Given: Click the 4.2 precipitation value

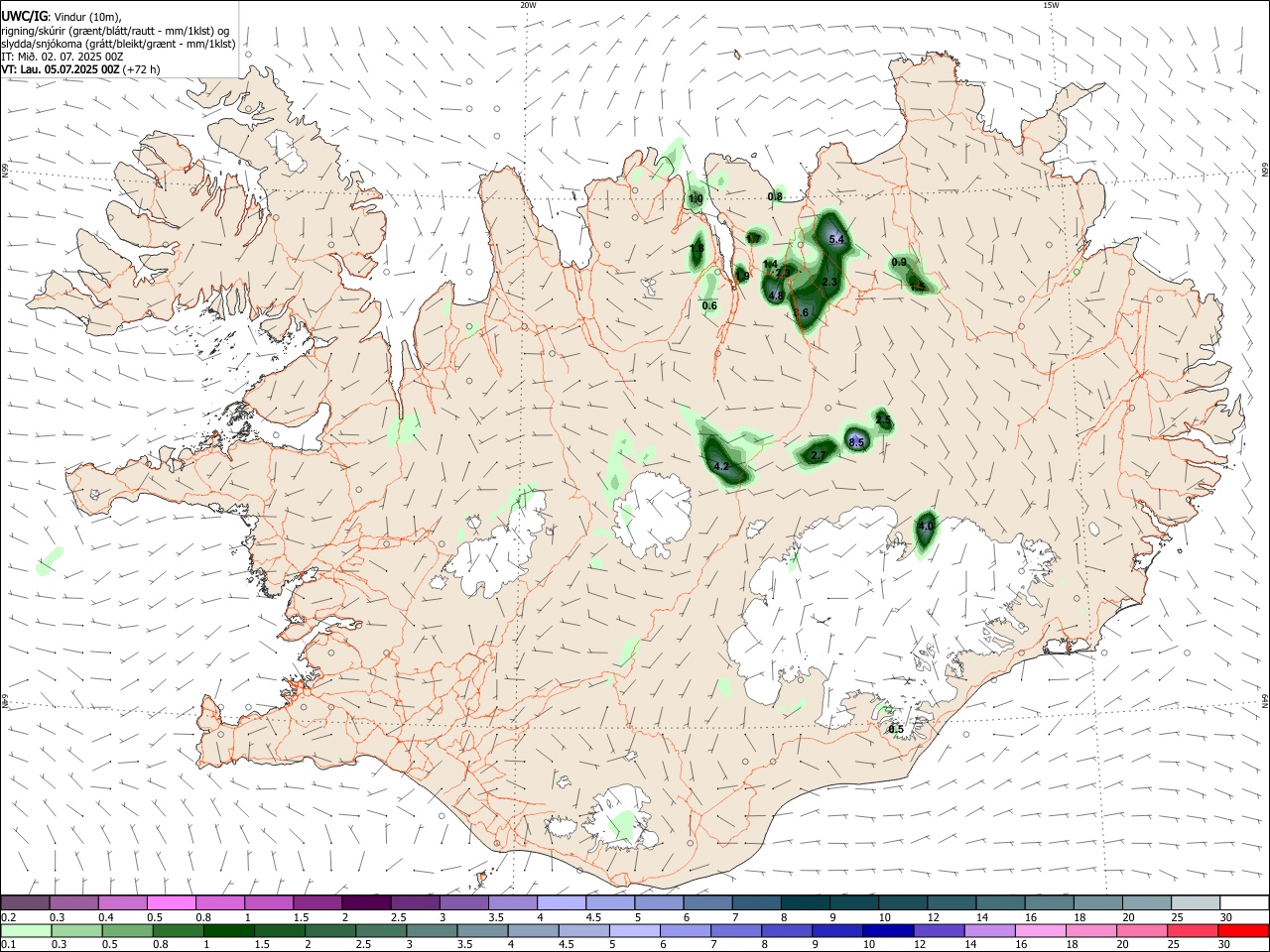Looking at the screenshot, I should [721, 466].
